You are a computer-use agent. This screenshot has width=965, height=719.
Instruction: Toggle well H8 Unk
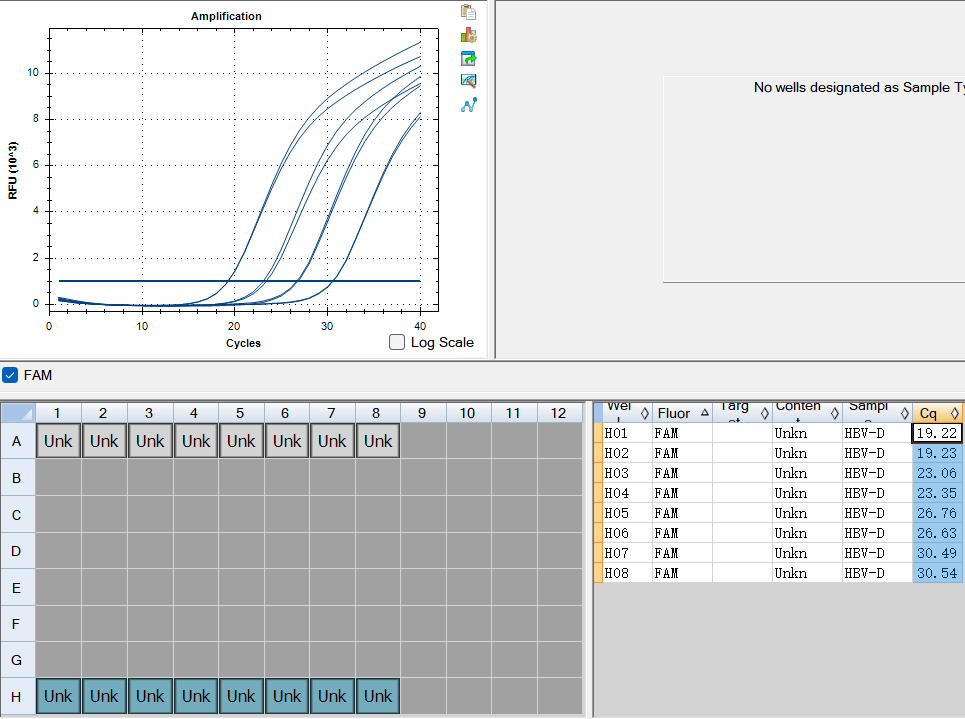(x=378, y=696)
